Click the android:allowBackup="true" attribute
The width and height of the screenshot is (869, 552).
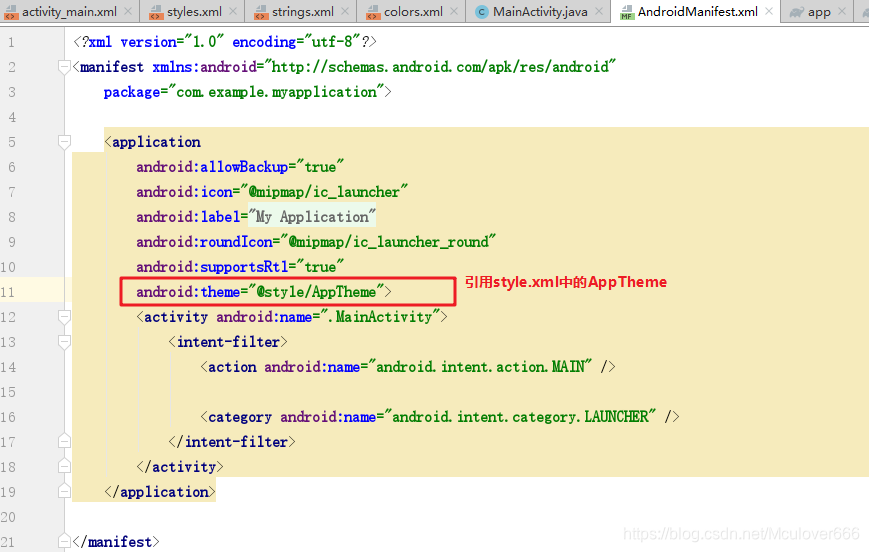240,167
